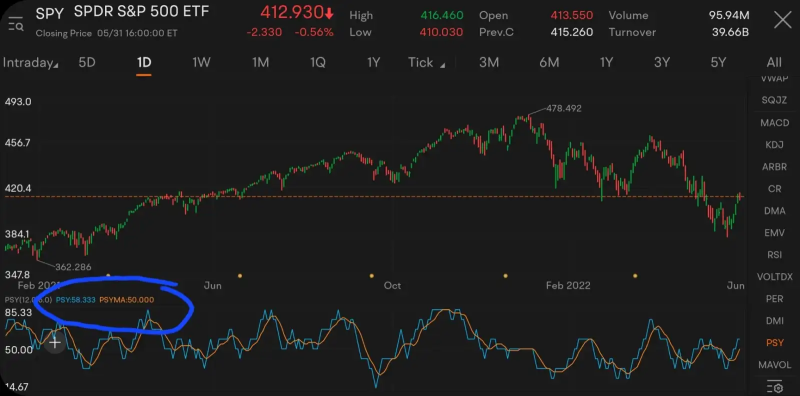Click the Turnover value 39.66B
Screen dimensions: 800x396
[x=731, y=33]
